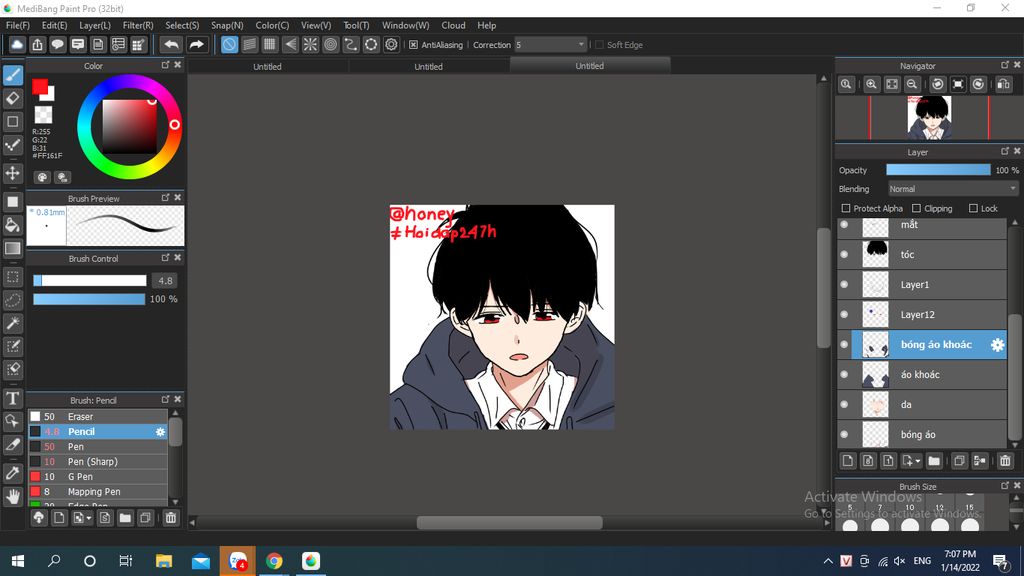Open the add brush dropdown in Brush panel
This screenshot has width=1024, height=576.
(x=89, y=518)
